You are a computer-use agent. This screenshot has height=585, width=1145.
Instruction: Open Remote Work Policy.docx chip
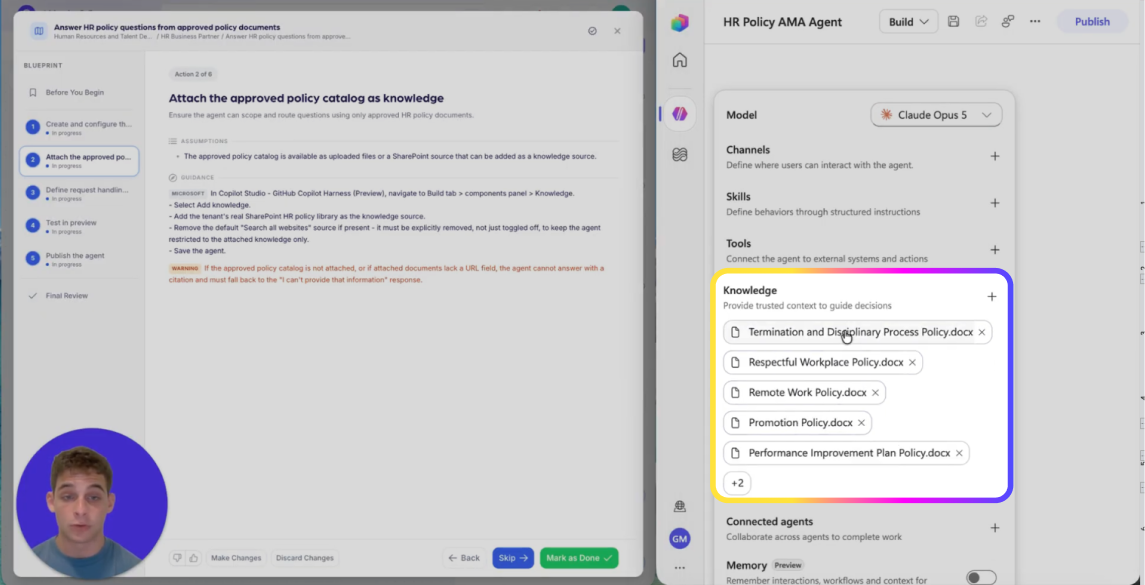point(807,393)
